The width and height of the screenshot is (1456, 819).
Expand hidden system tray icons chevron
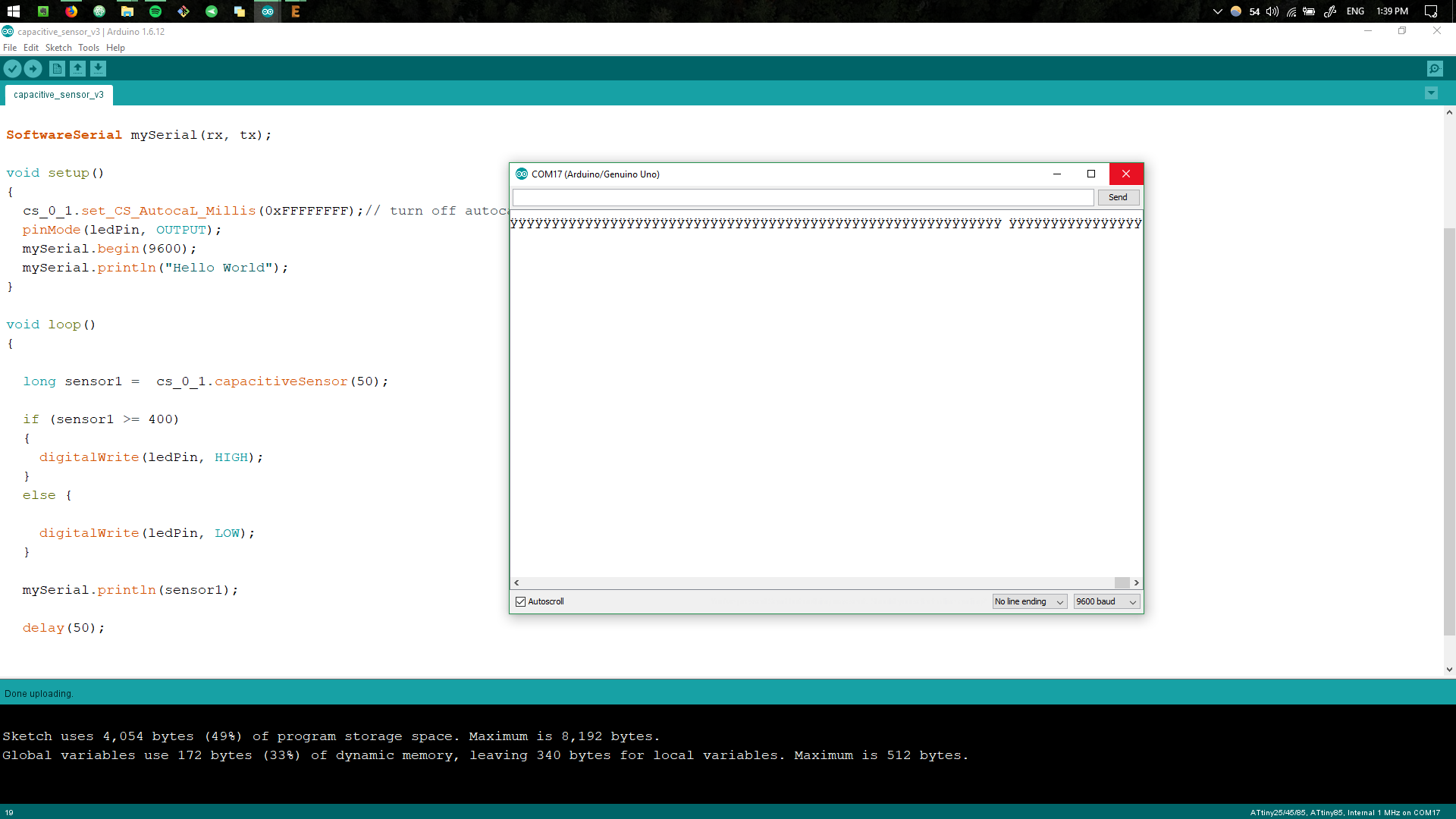point(1218,11)
